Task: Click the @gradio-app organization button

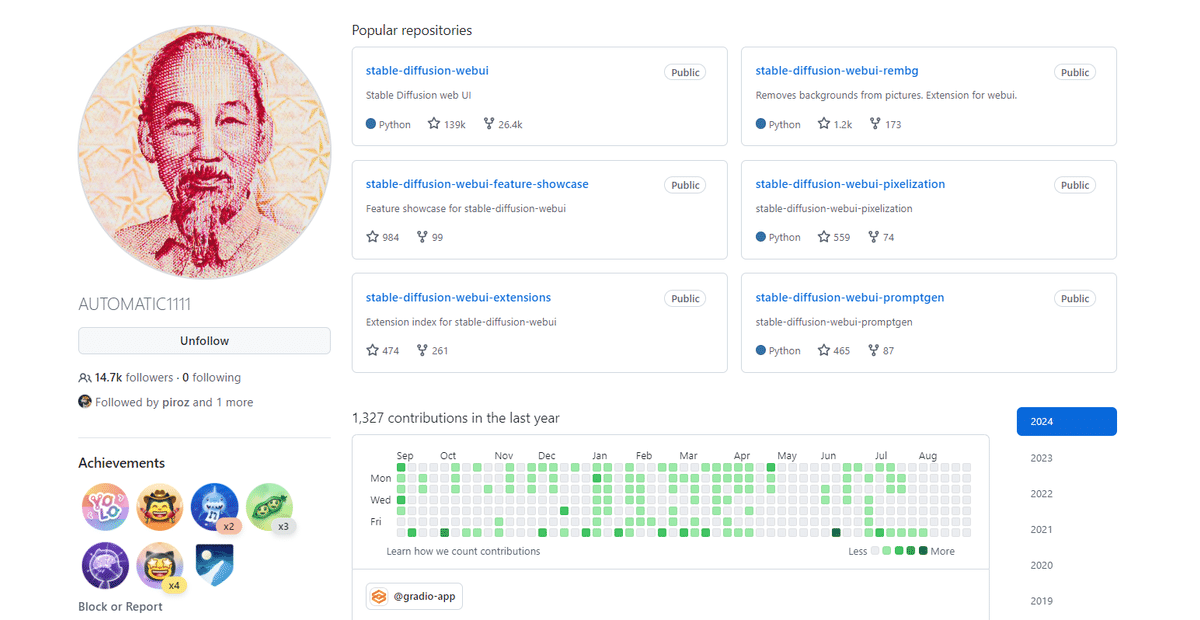Action: tap(414, 597)
